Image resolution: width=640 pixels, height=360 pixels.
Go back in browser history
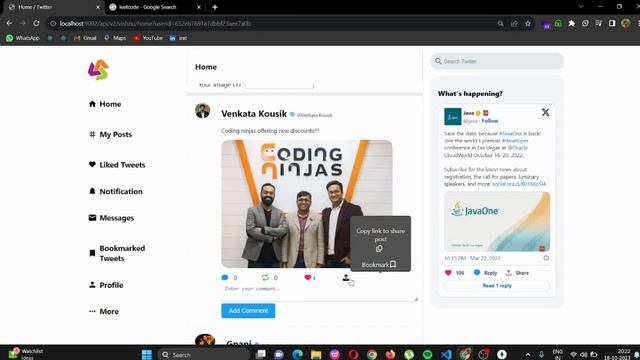(x=9, y=24)
